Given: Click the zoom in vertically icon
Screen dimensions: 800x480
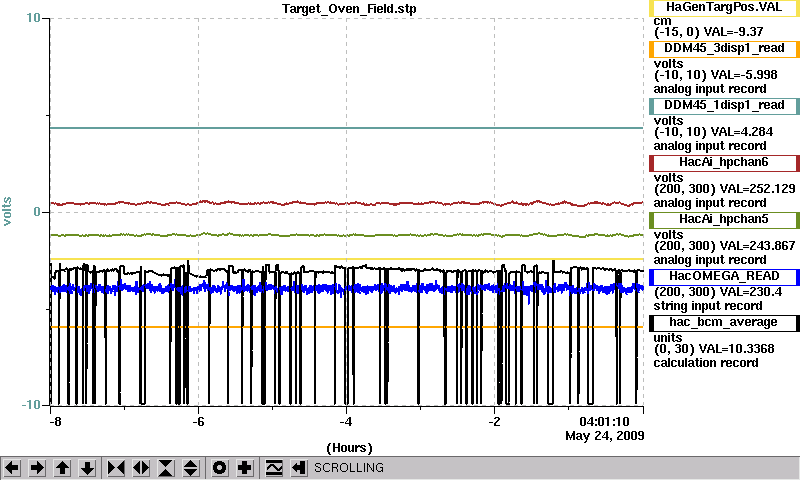Looking at the screenshot, I should click(166, 468).
